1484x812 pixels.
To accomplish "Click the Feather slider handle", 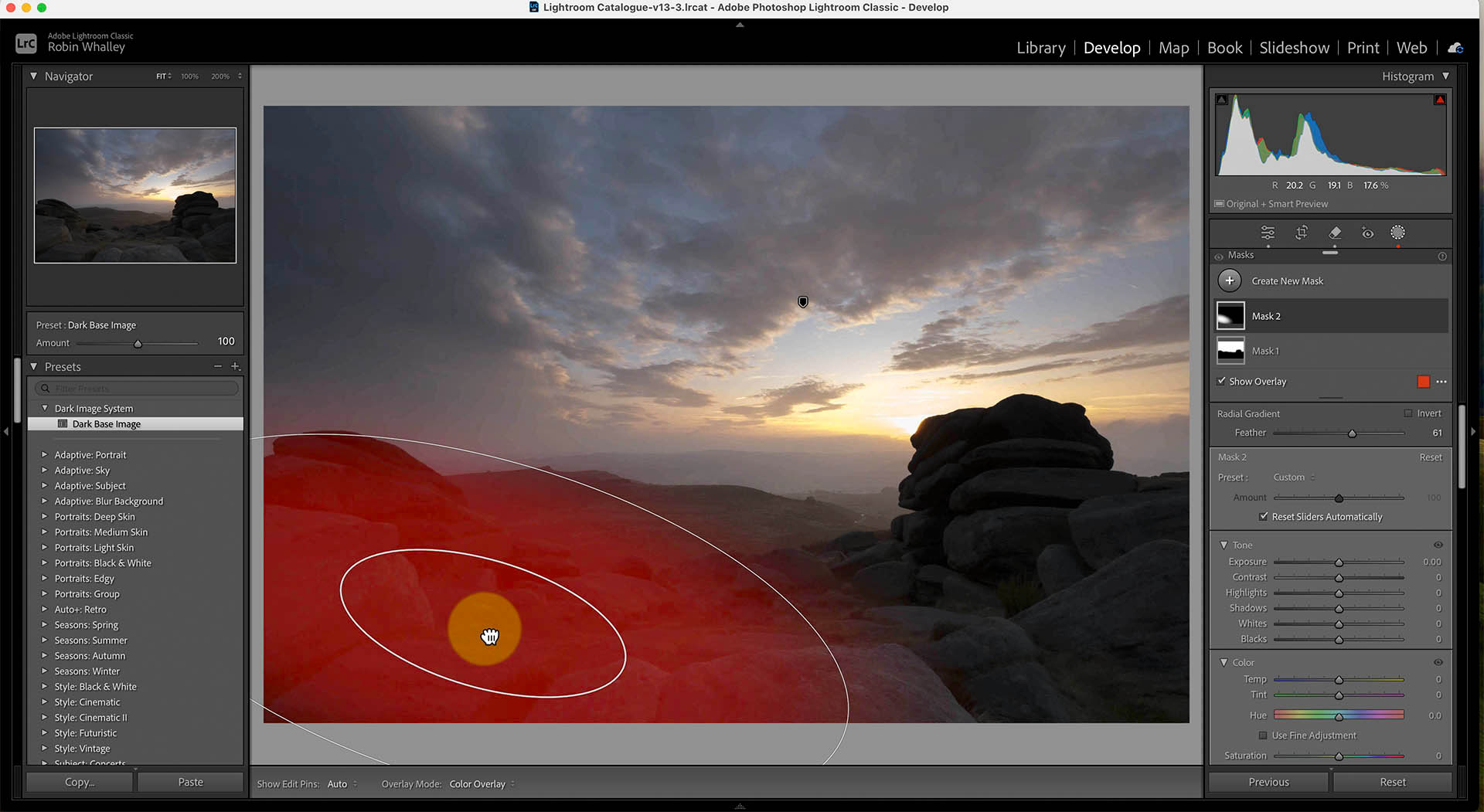I will pyautogui.click(x=1352, y=433).
